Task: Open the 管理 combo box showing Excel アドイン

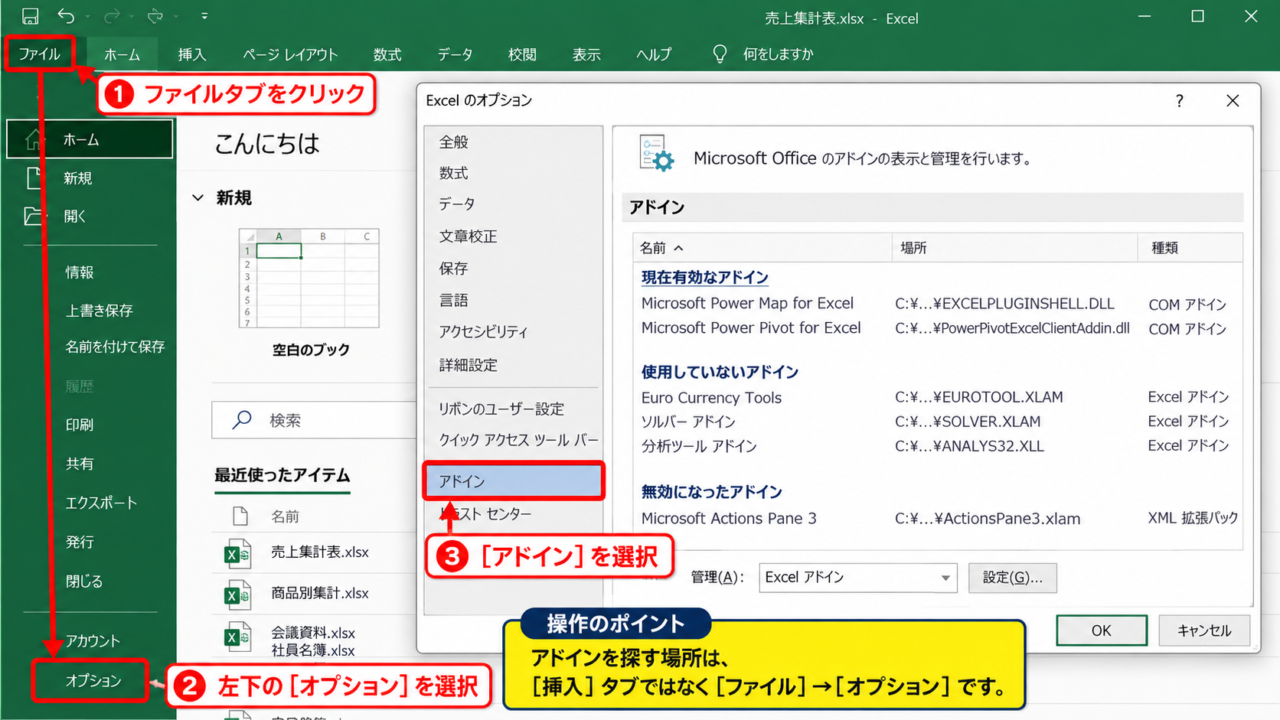Action: point(859,577)
